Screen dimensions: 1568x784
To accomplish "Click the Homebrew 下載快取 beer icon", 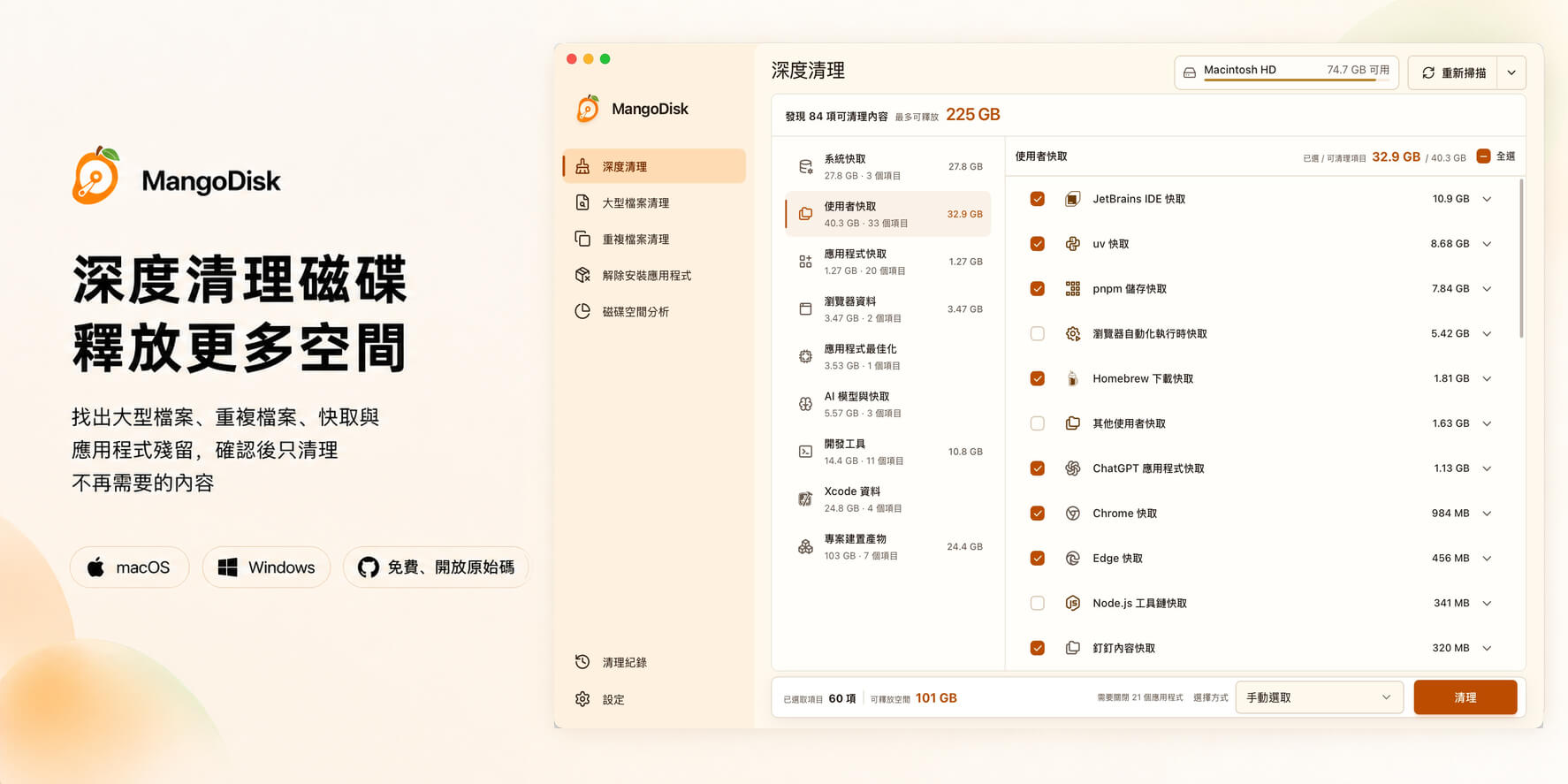I will (x=1072, y=378).
